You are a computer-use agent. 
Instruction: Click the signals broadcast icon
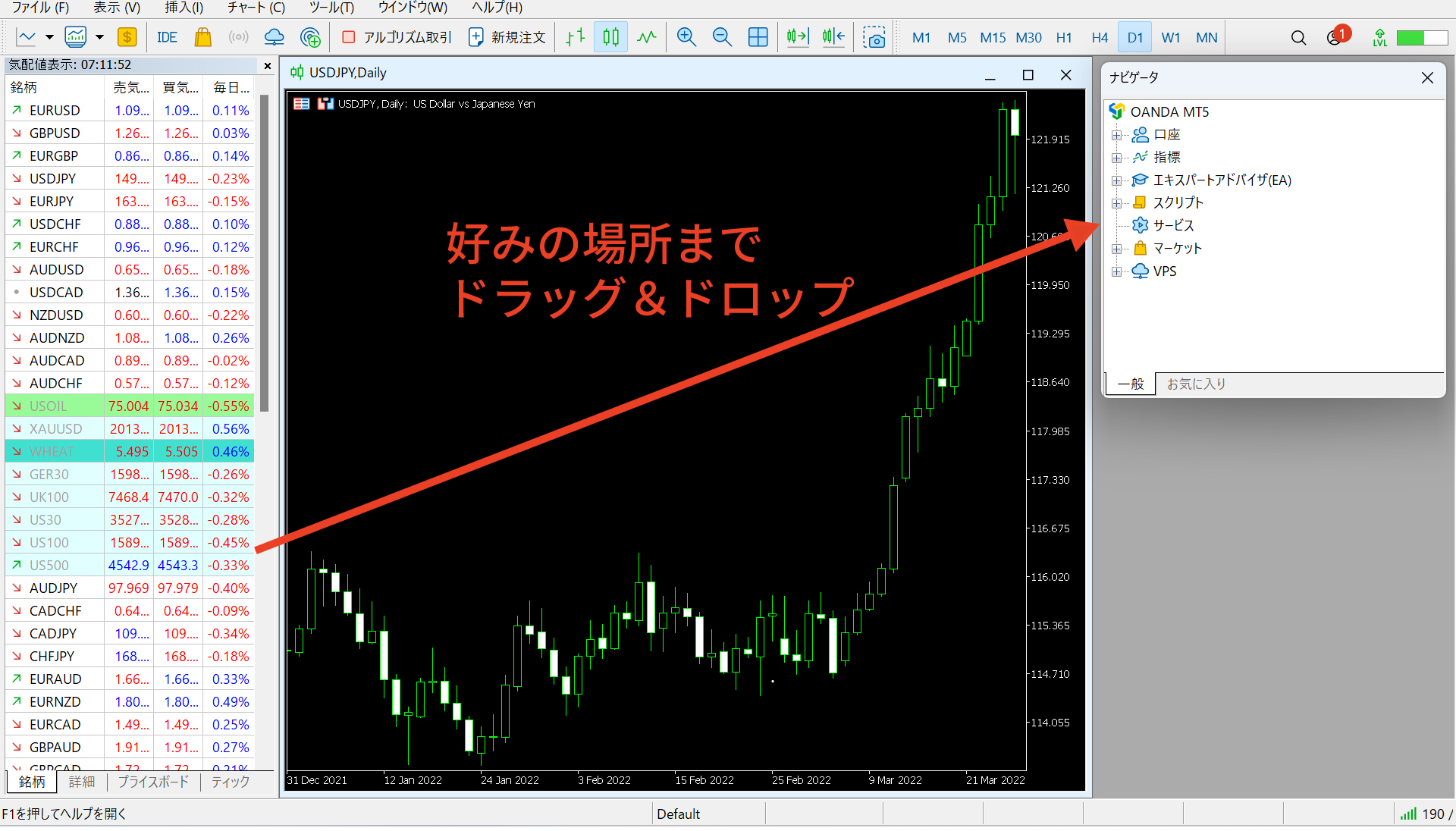point(238,37)
